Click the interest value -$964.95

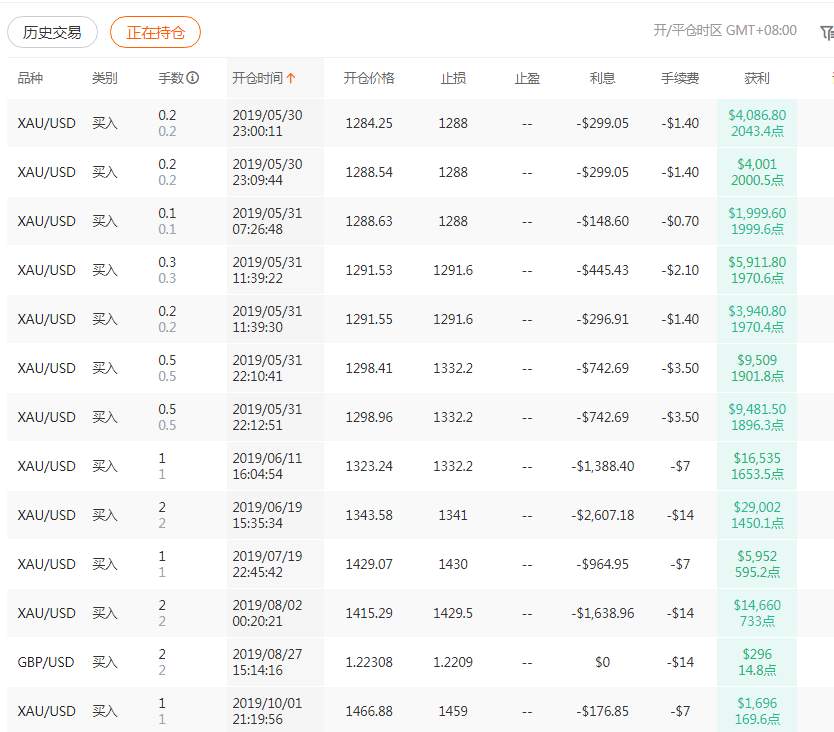point(603,564)
